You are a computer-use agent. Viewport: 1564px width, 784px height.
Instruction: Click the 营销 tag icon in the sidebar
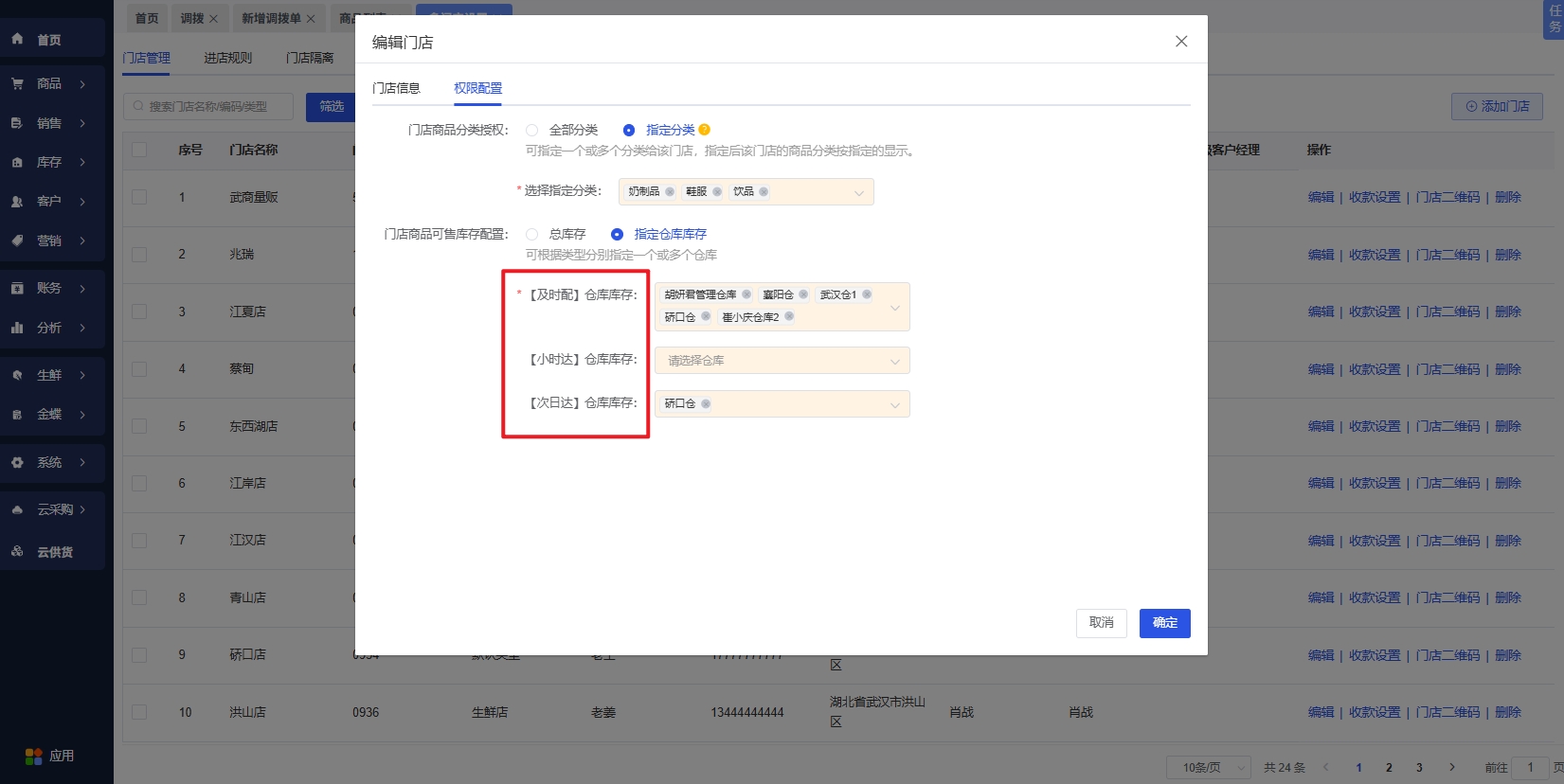click(17, 241)
